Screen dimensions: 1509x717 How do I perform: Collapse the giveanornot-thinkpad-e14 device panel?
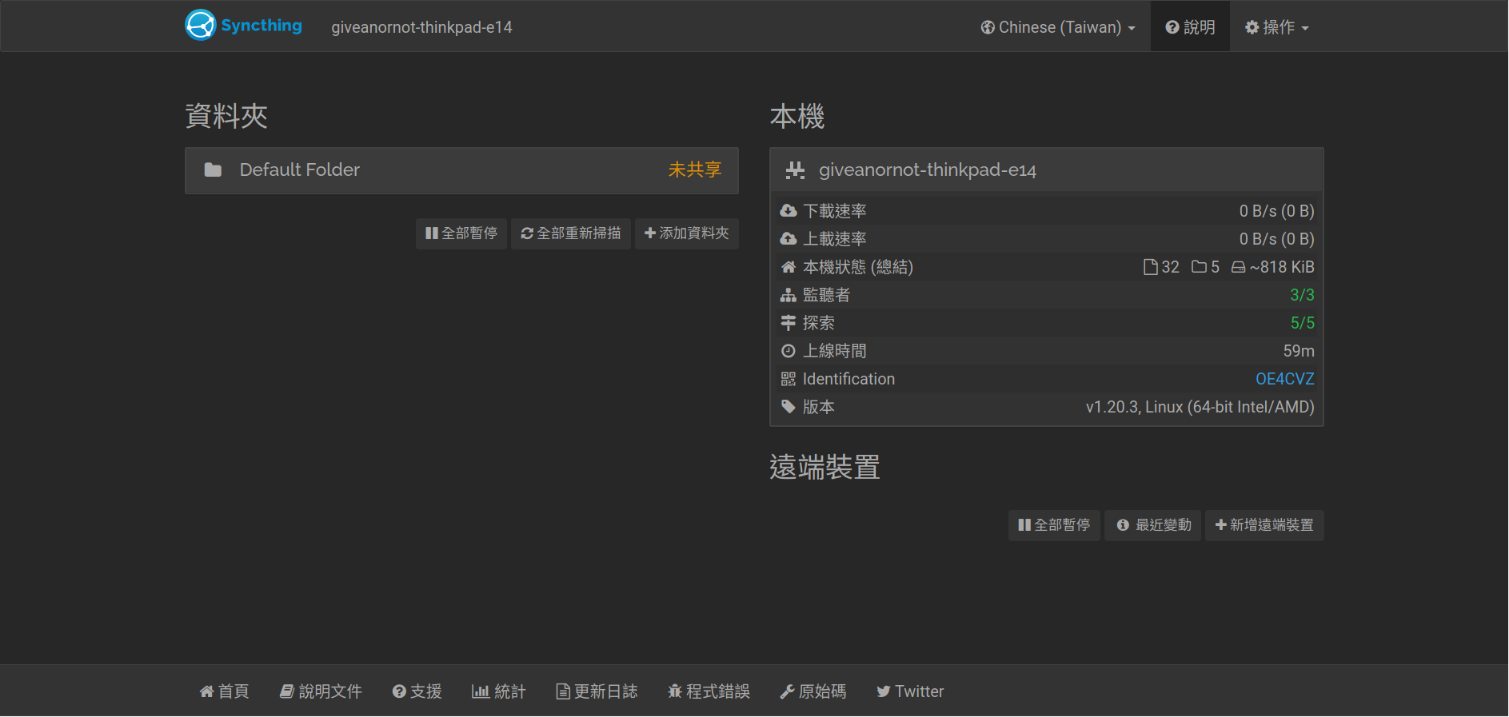(x=1046, y=170)
